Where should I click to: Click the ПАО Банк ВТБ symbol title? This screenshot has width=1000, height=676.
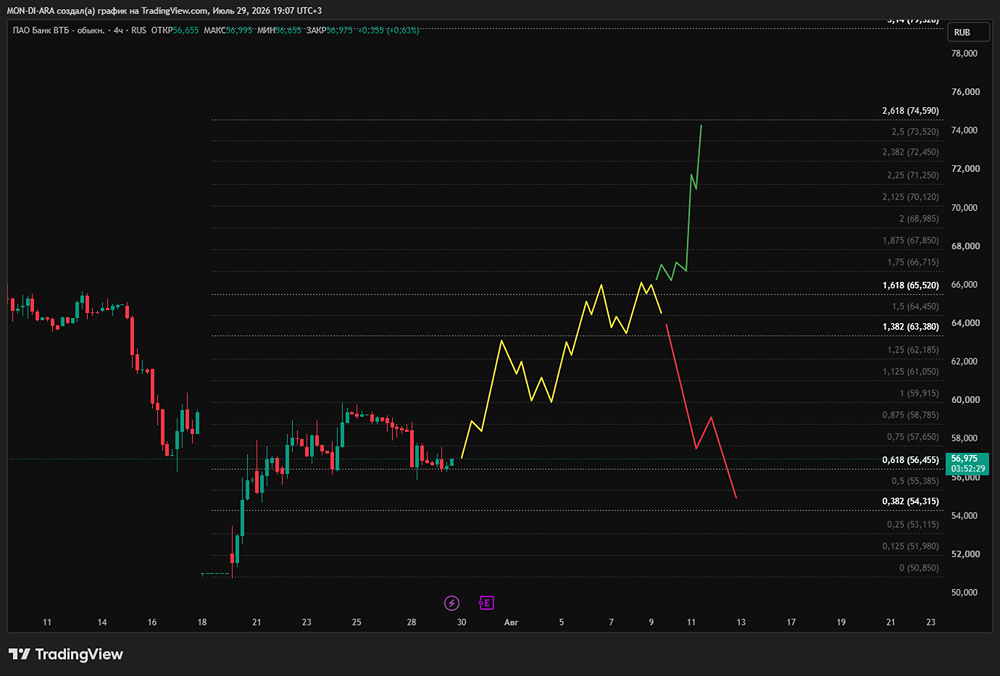59,30
